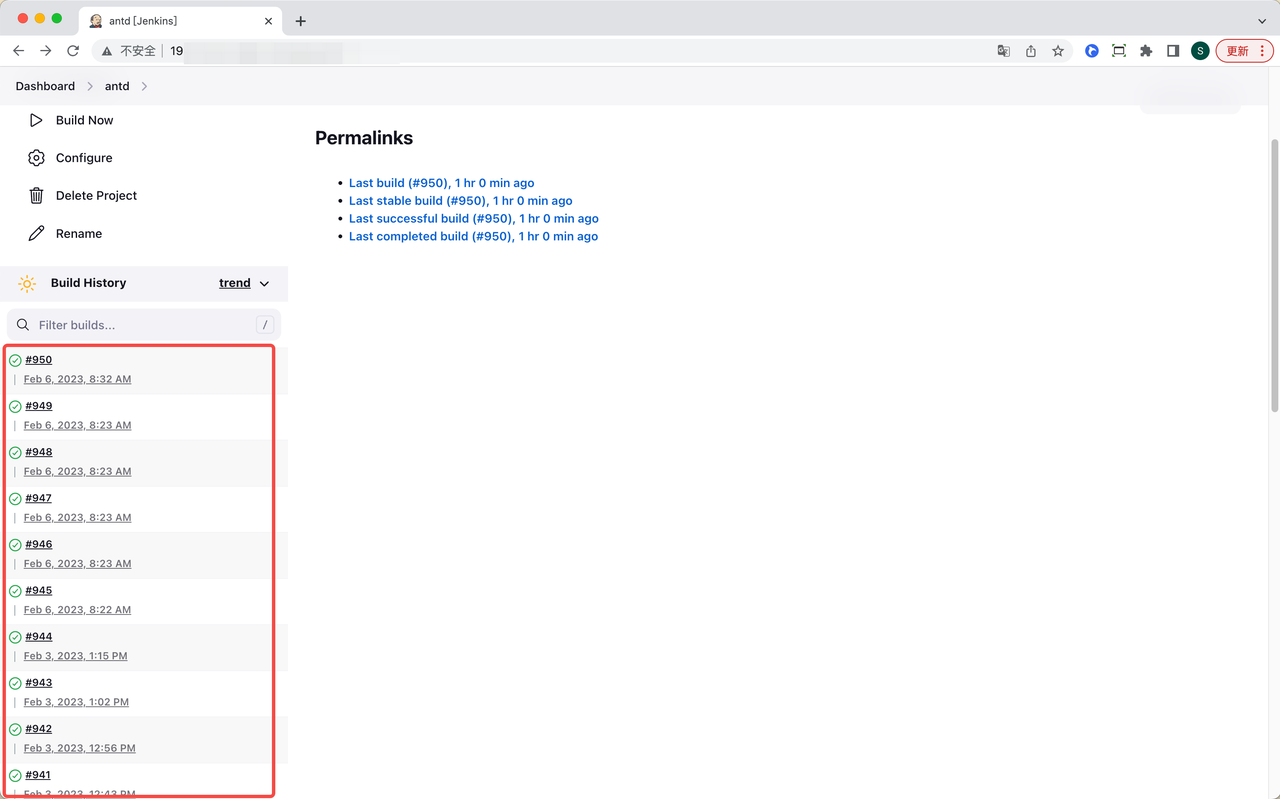This screenshot has width=1280, height=799.
Task: Click success status icon for build #946
Action: click(15, 545)
